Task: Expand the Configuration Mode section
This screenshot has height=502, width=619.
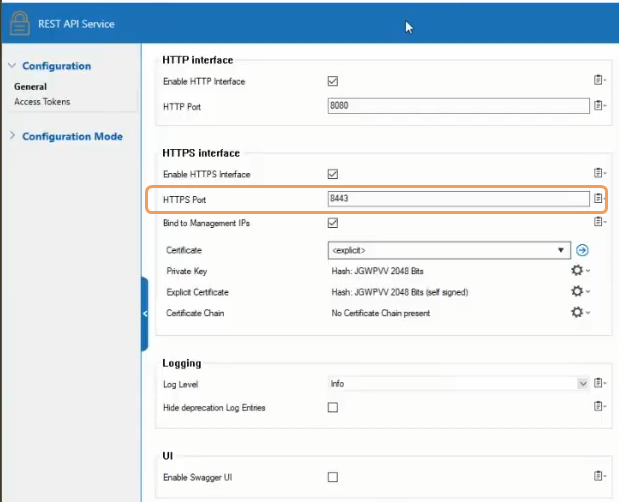Action: click(72, 136)
